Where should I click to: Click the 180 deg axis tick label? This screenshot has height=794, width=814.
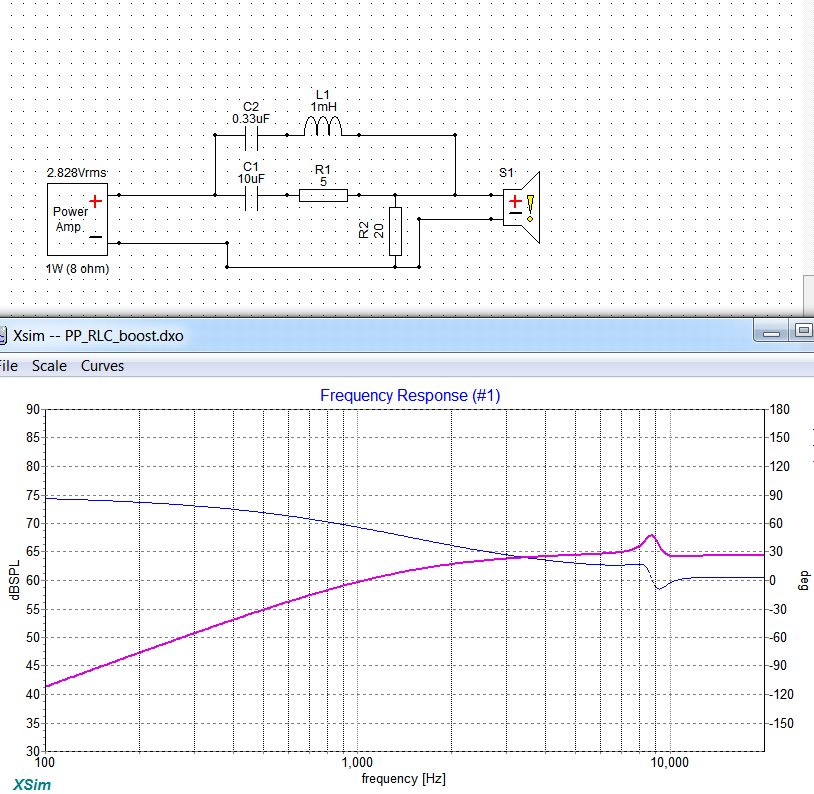(x=779, y=410)
